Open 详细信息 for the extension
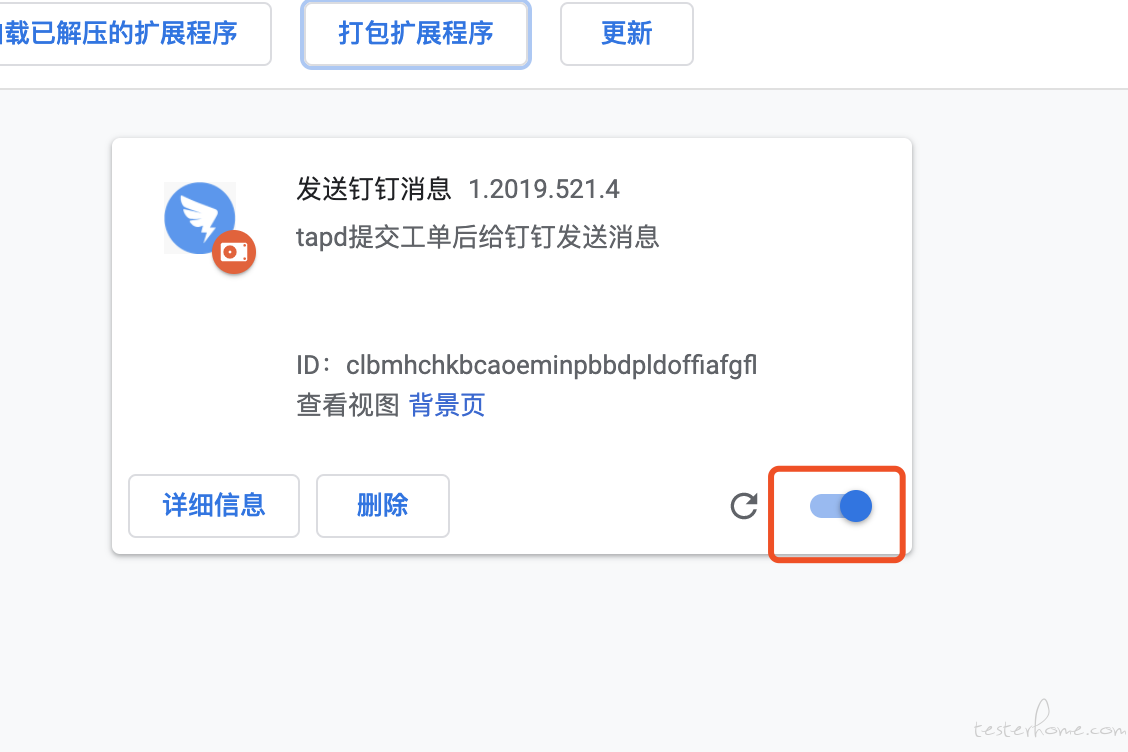 214,505
